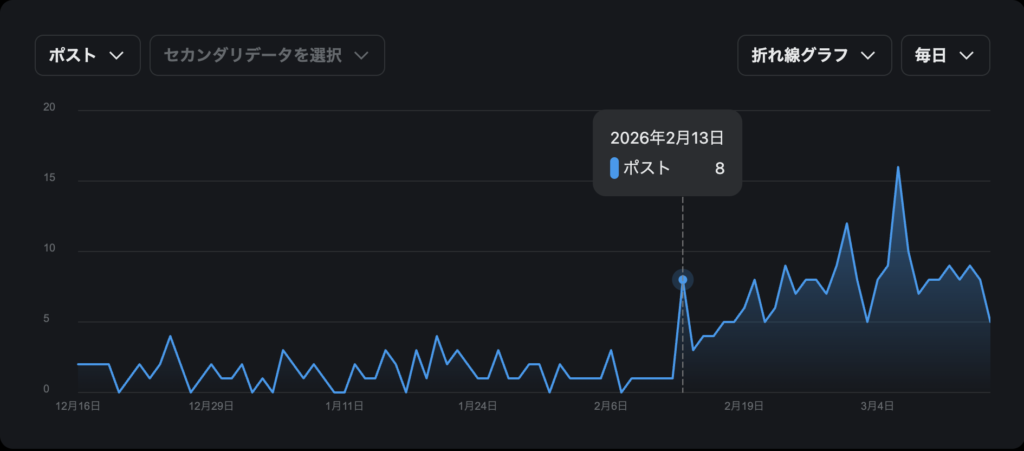Screen dimensions: 1024x451
Task: Click the 2026年2月13日 date in tooltip
Action: point(667,138)
